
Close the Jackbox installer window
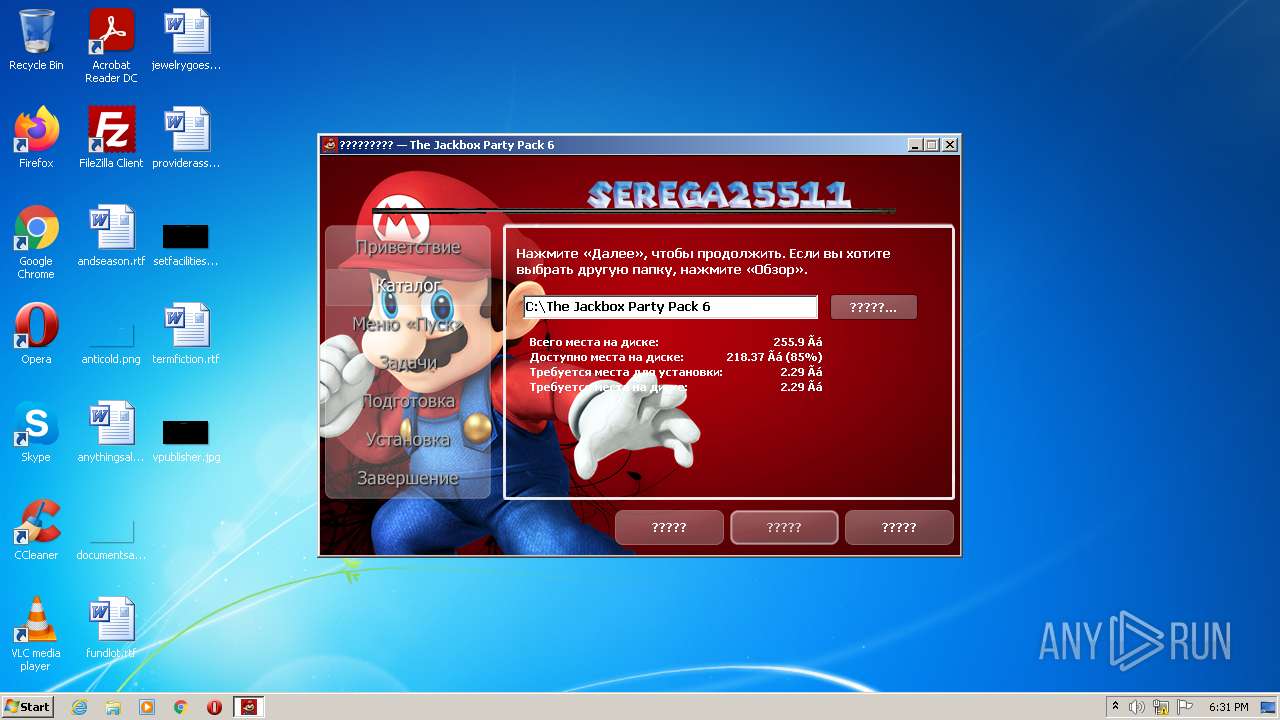950,145
